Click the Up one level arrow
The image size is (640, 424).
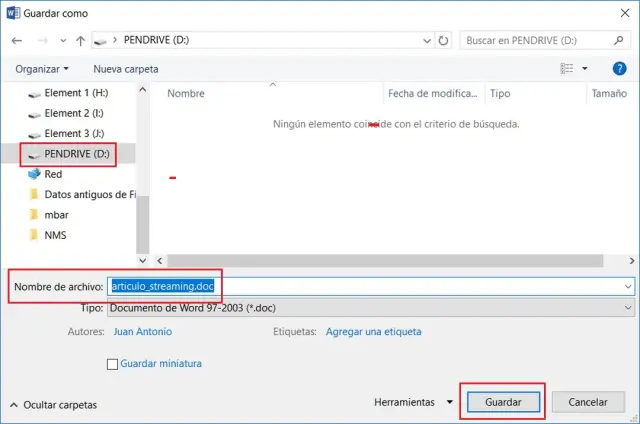point(80,41)
